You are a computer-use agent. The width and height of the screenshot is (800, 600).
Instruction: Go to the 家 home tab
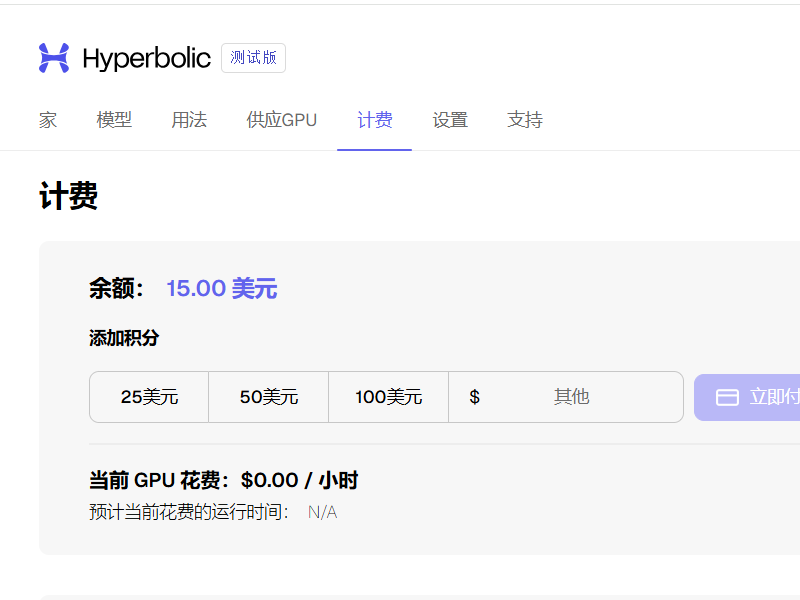(48, 120)
